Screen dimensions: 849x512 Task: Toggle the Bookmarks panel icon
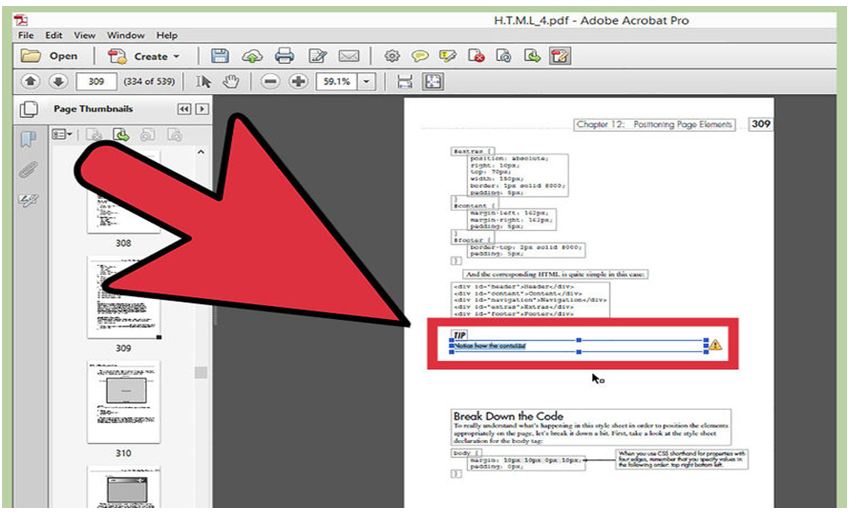[x=29, y=139]
